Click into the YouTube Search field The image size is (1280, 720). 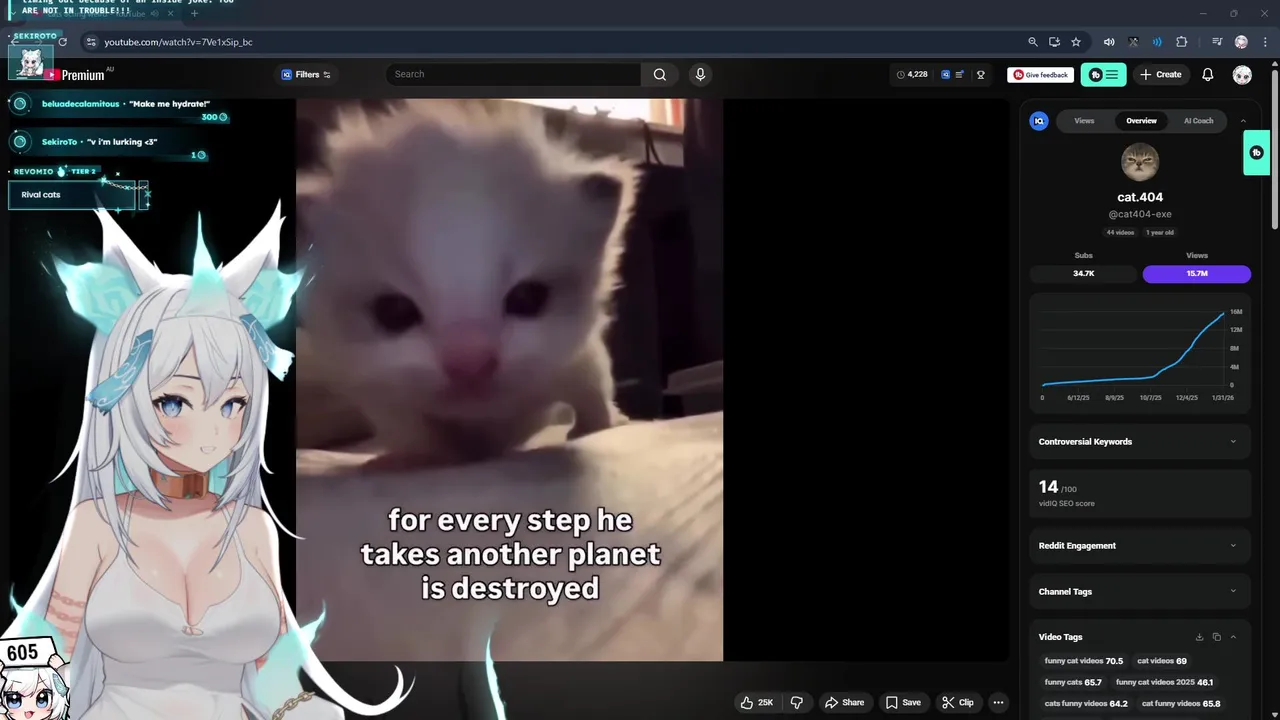click(x=514, y=74)
